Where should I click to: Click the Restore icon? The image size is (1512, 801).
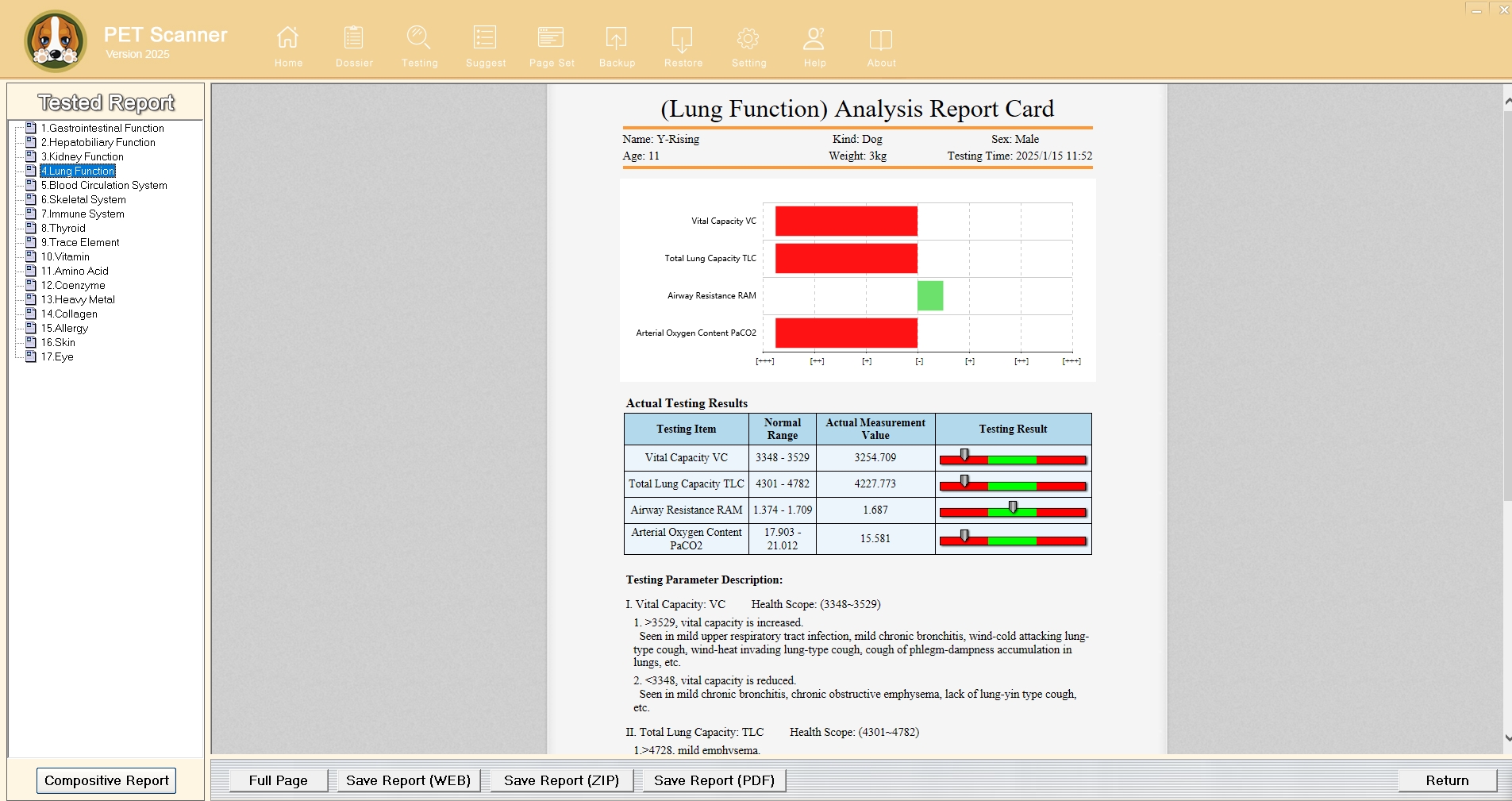(x=683, y=37)
